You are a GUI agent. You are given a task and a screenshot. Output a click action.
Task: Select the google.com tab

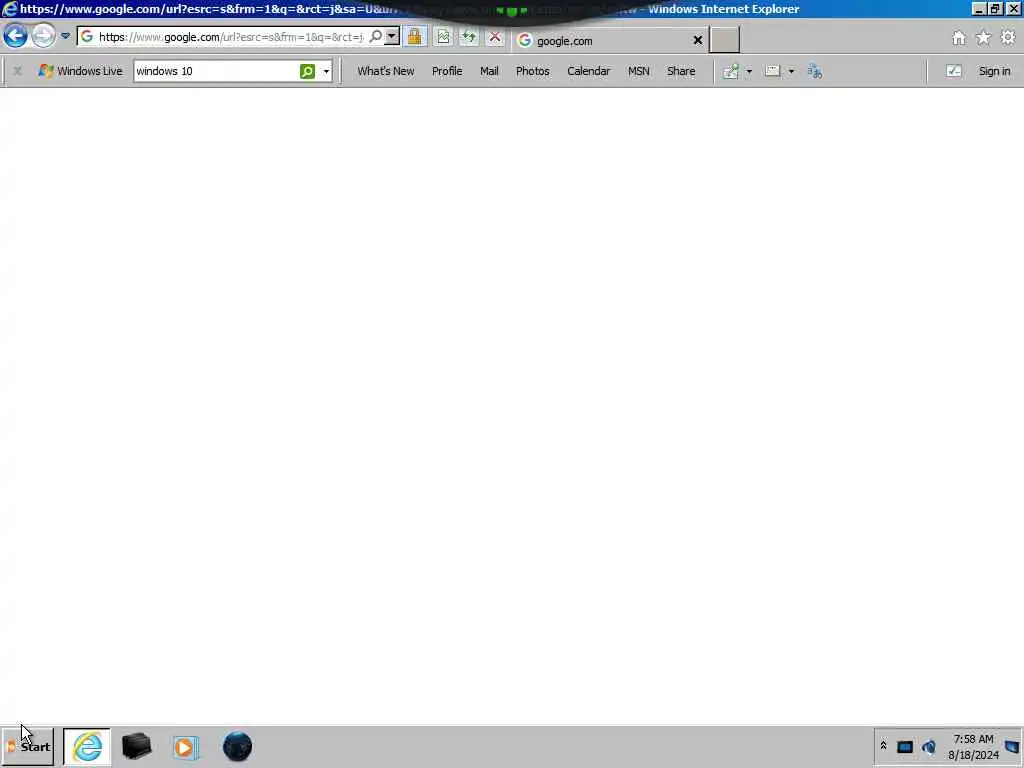pos(609,40)
